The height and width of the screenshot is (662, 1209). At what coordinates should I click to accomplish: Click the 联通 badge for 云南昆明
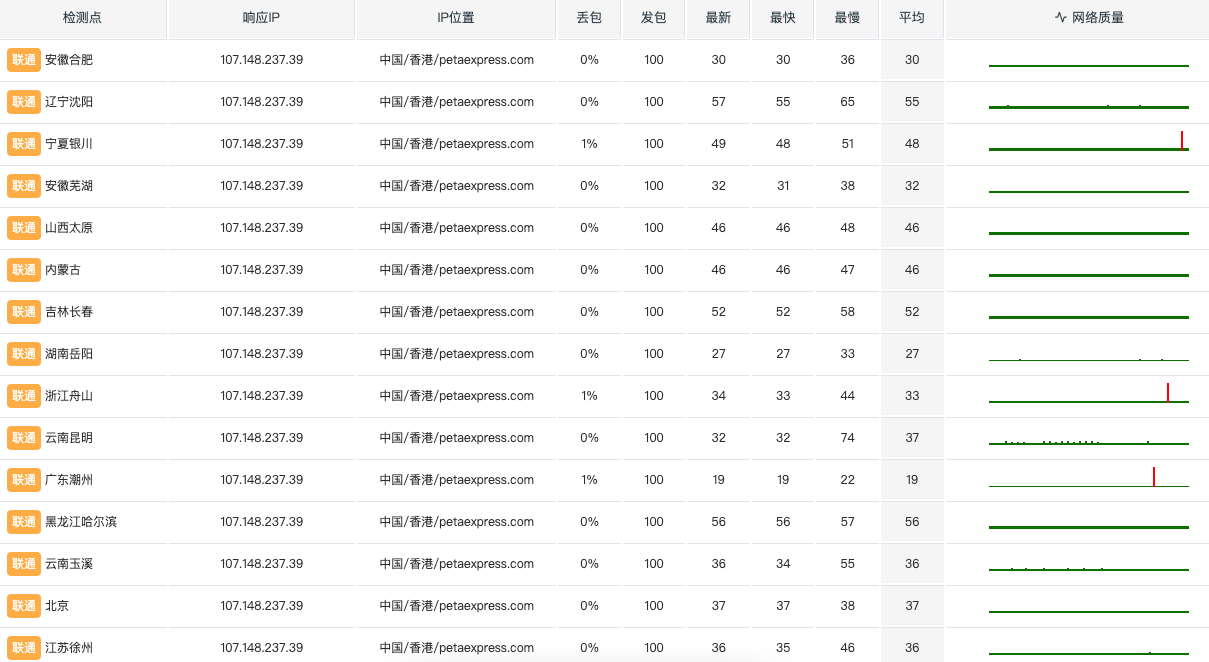(x=24, y=438)
